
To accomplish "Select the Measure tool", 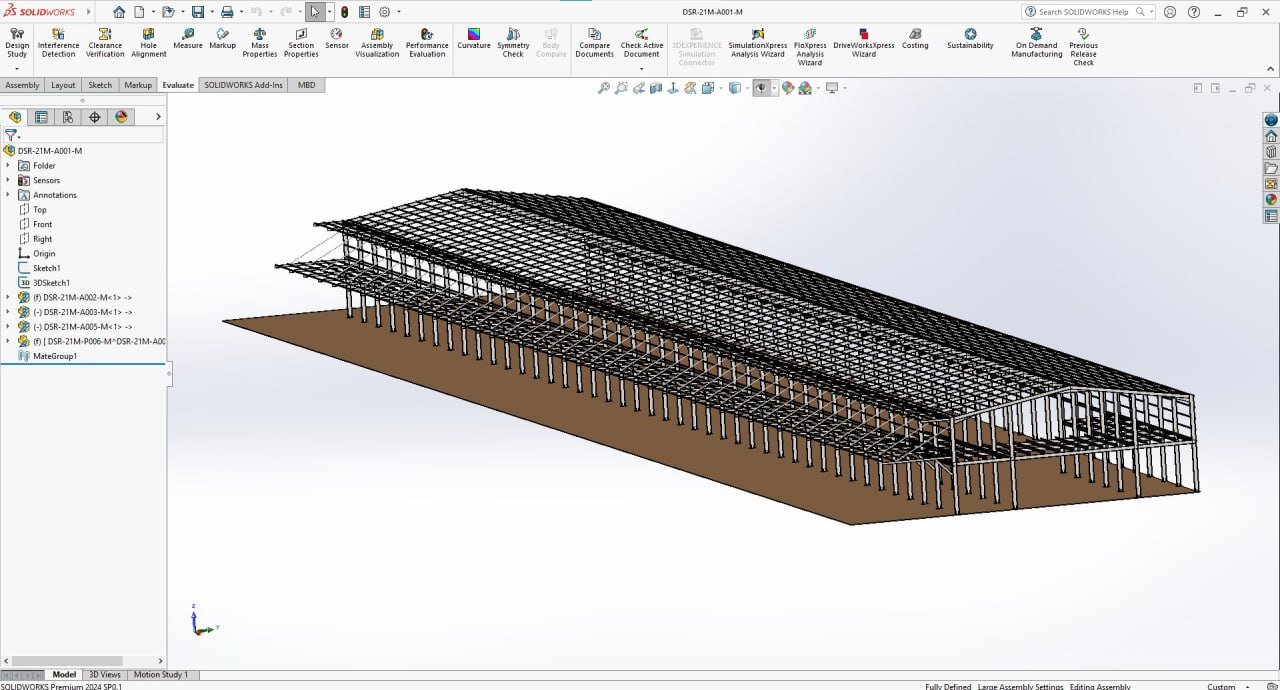I will coord(187,39).
